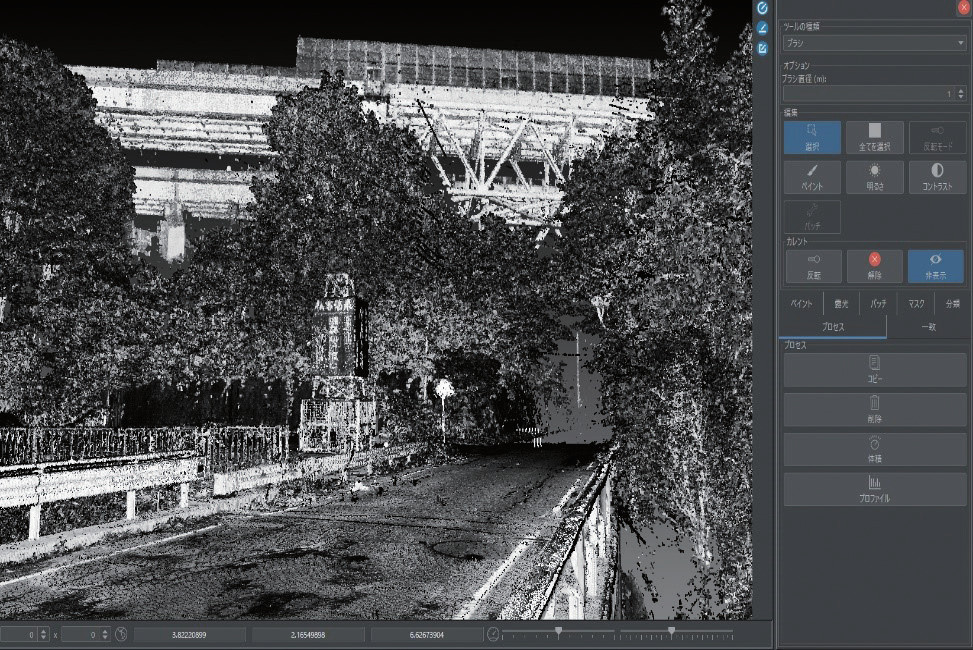The height and width of the screenshot is (650, 973).
Task: Click the ブラシ直径 stepper up arrow
Action: pyautogui.click(x=961, y=91)
